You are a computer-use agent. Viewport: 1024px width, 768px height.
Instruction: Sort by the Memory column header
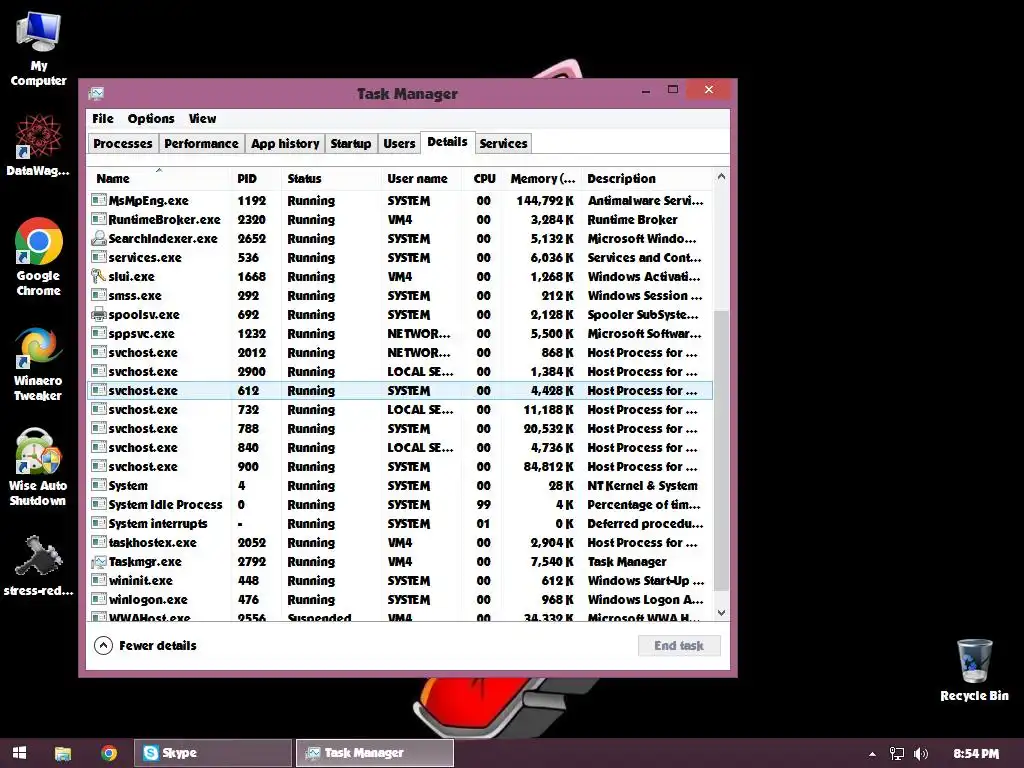click(x=542, y=178)
